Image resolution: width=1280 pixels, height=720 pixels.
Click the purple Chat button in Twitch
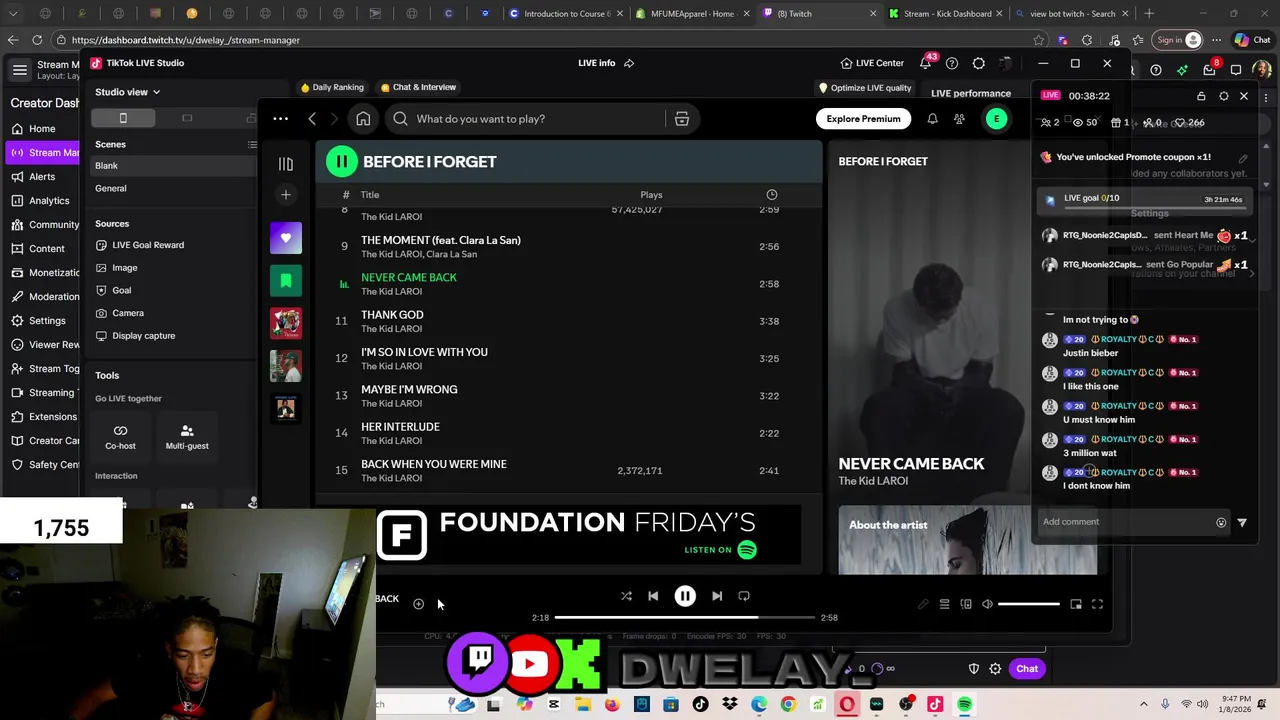(1027, 669)
